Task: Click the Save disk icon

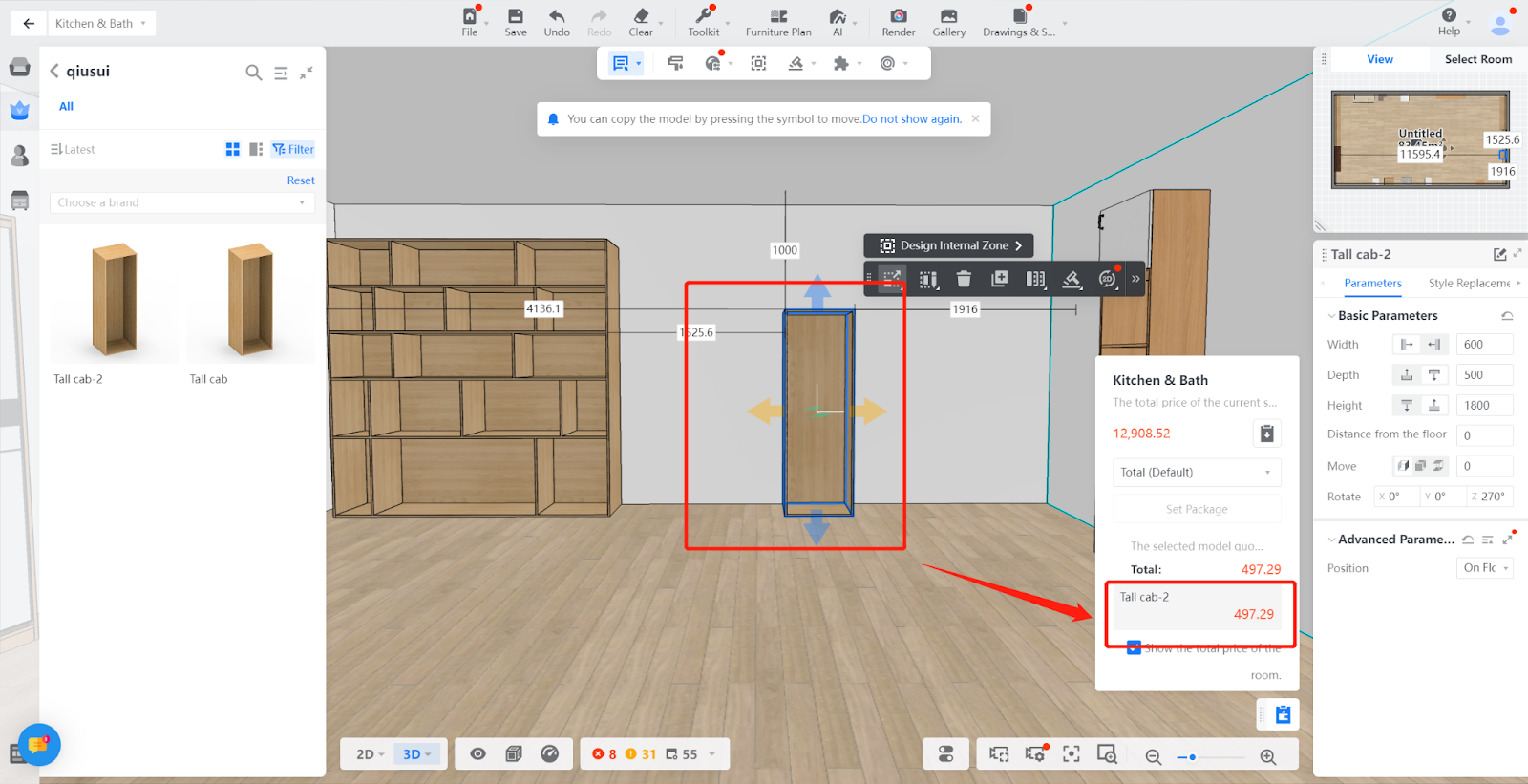Action: pos(516,16)
